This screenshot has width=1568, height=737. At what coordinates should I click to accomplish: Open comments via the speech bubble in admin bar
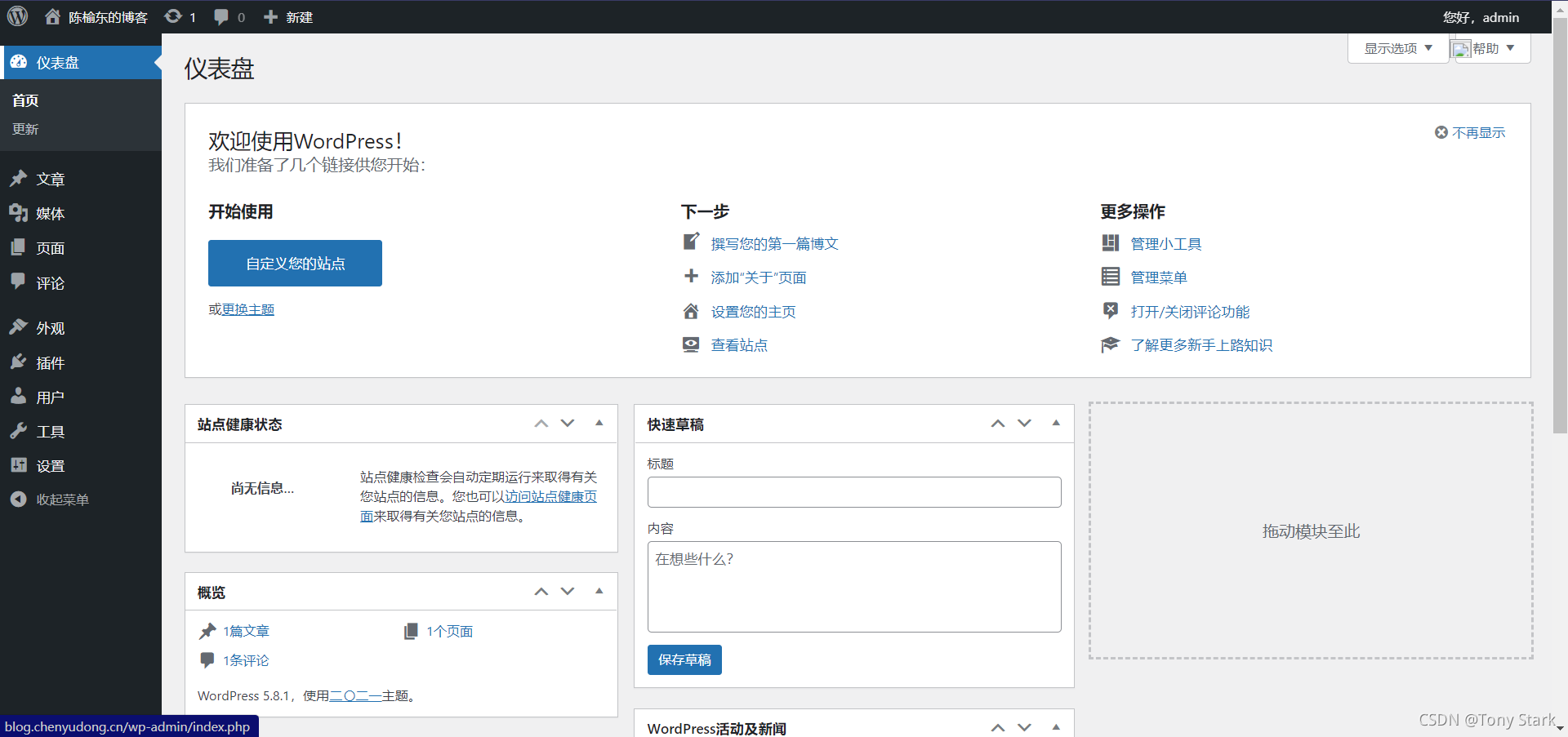point(220,17)
